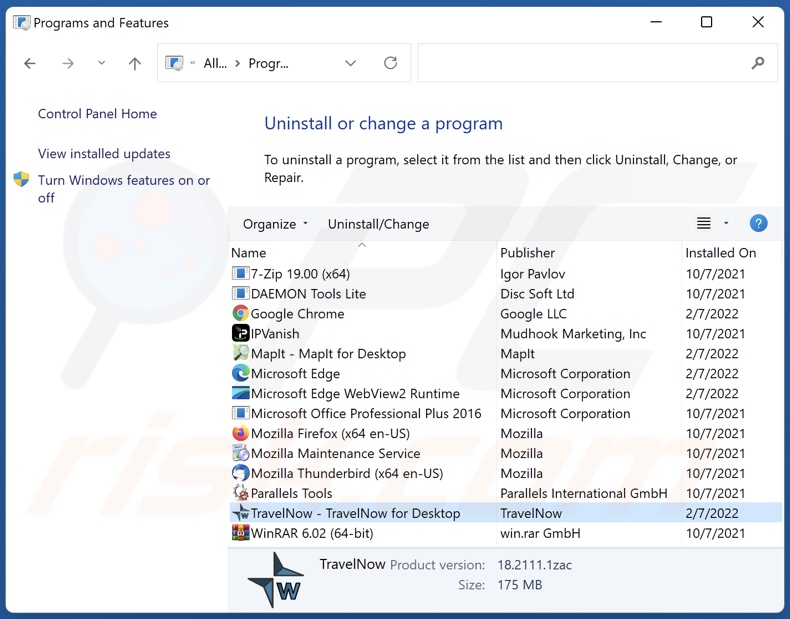Screen dimensions: 790x619
Task: Click the address bar control panel icon
Action: click(x=174, y=63)
